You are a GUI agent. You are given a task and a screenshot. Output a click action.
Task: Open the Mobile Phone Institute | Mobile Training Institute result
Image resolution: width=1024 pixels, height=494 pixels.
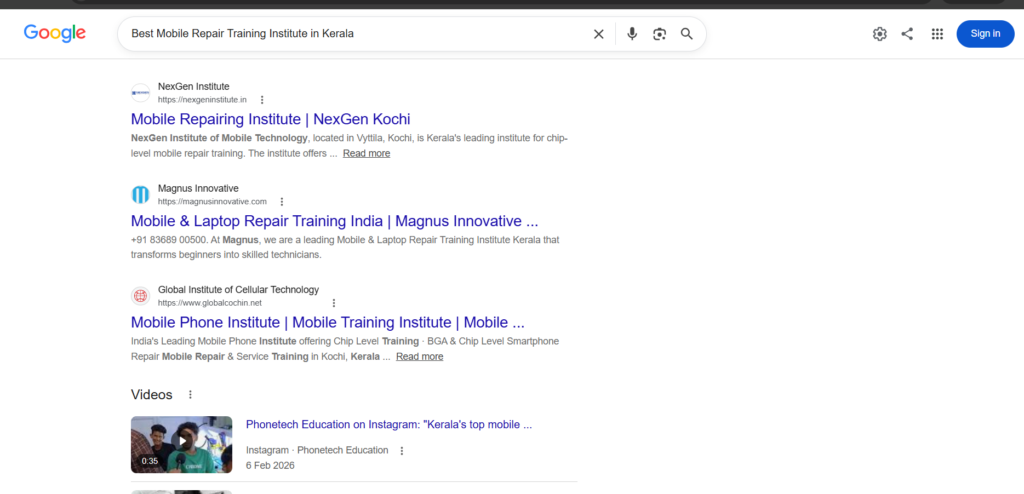(327, 322)
